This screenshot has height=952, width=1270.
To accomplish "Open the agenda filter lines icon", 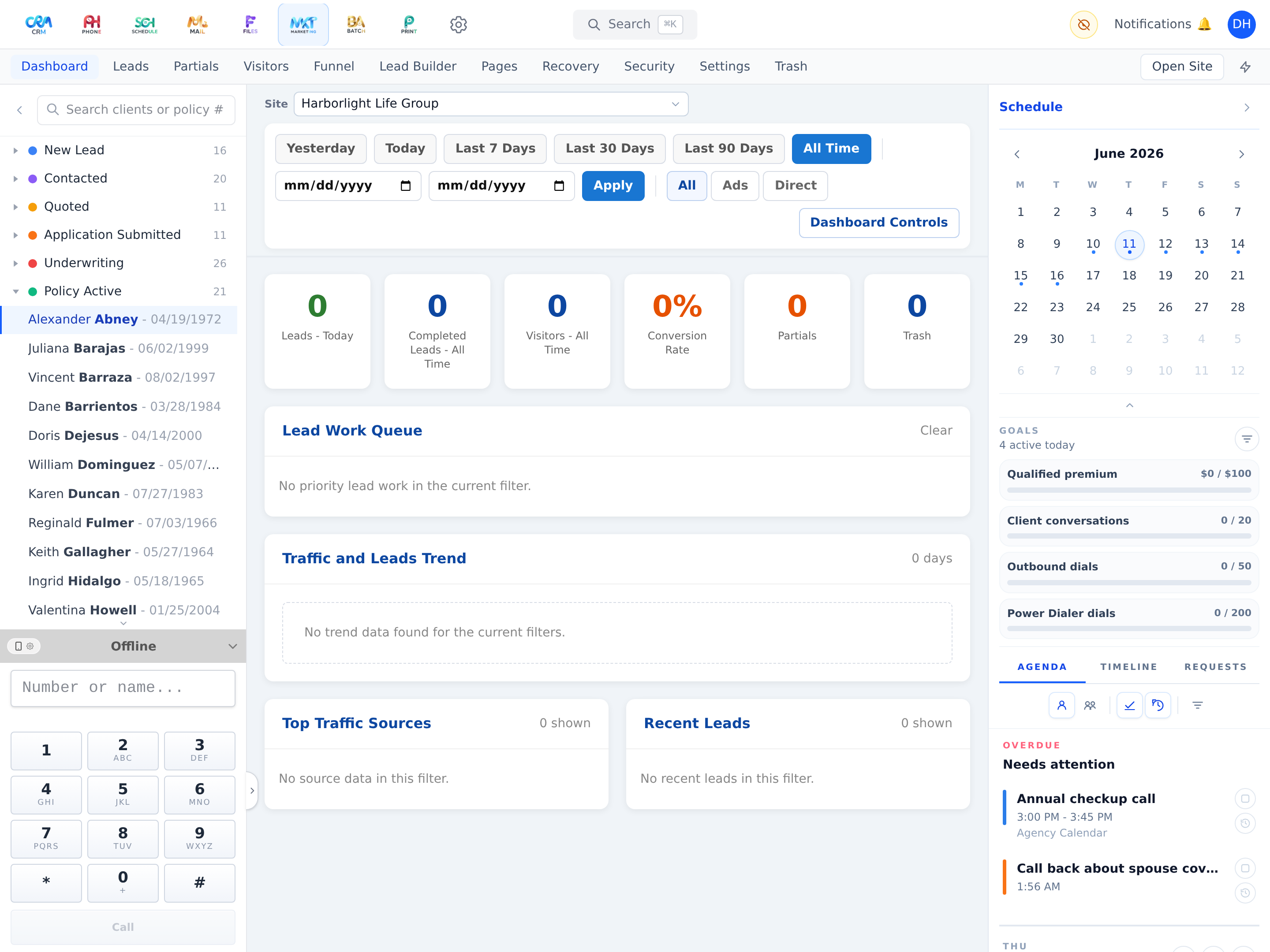I will [1198, 705].
